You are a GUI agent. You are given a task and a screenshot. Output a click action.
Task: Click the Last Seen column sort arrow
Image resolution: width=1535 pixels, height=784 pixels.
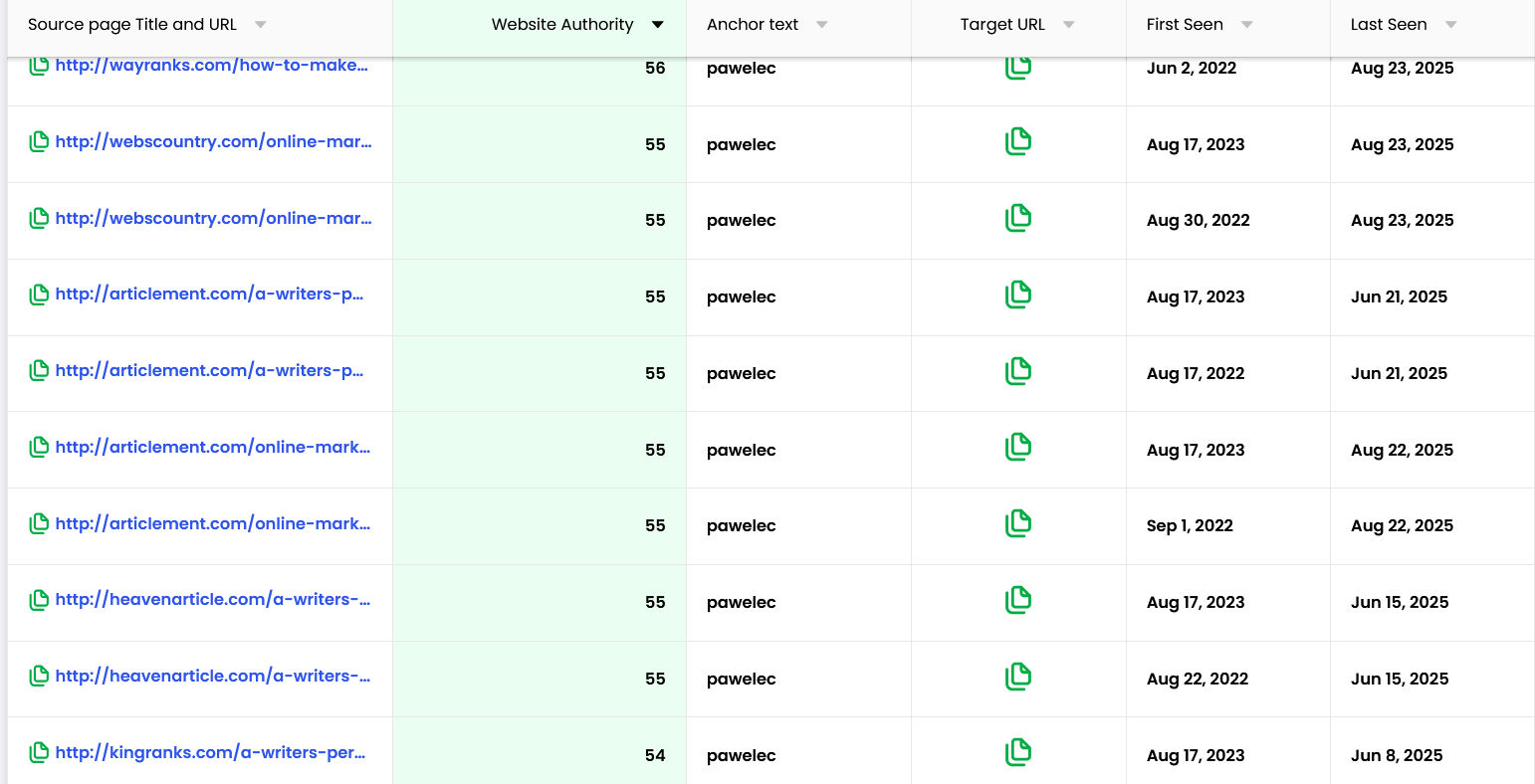click(1450, 25)
